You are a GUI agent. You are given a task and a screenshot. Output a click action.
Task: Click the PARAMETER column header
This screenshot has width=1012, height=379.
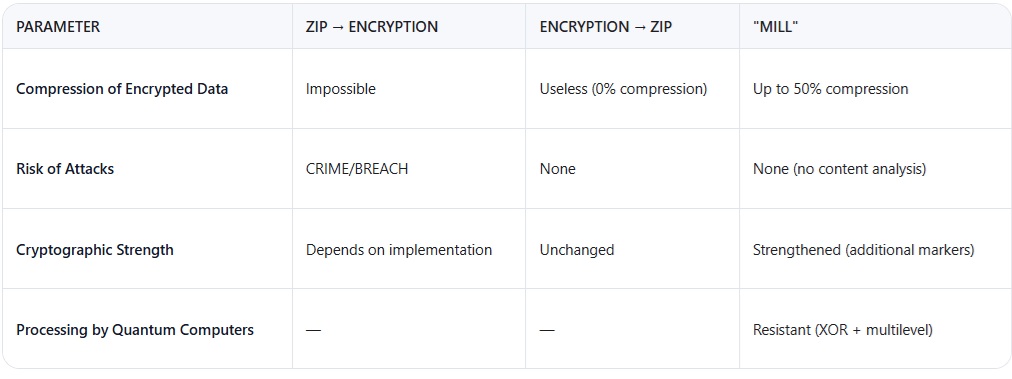click(58, 27)
